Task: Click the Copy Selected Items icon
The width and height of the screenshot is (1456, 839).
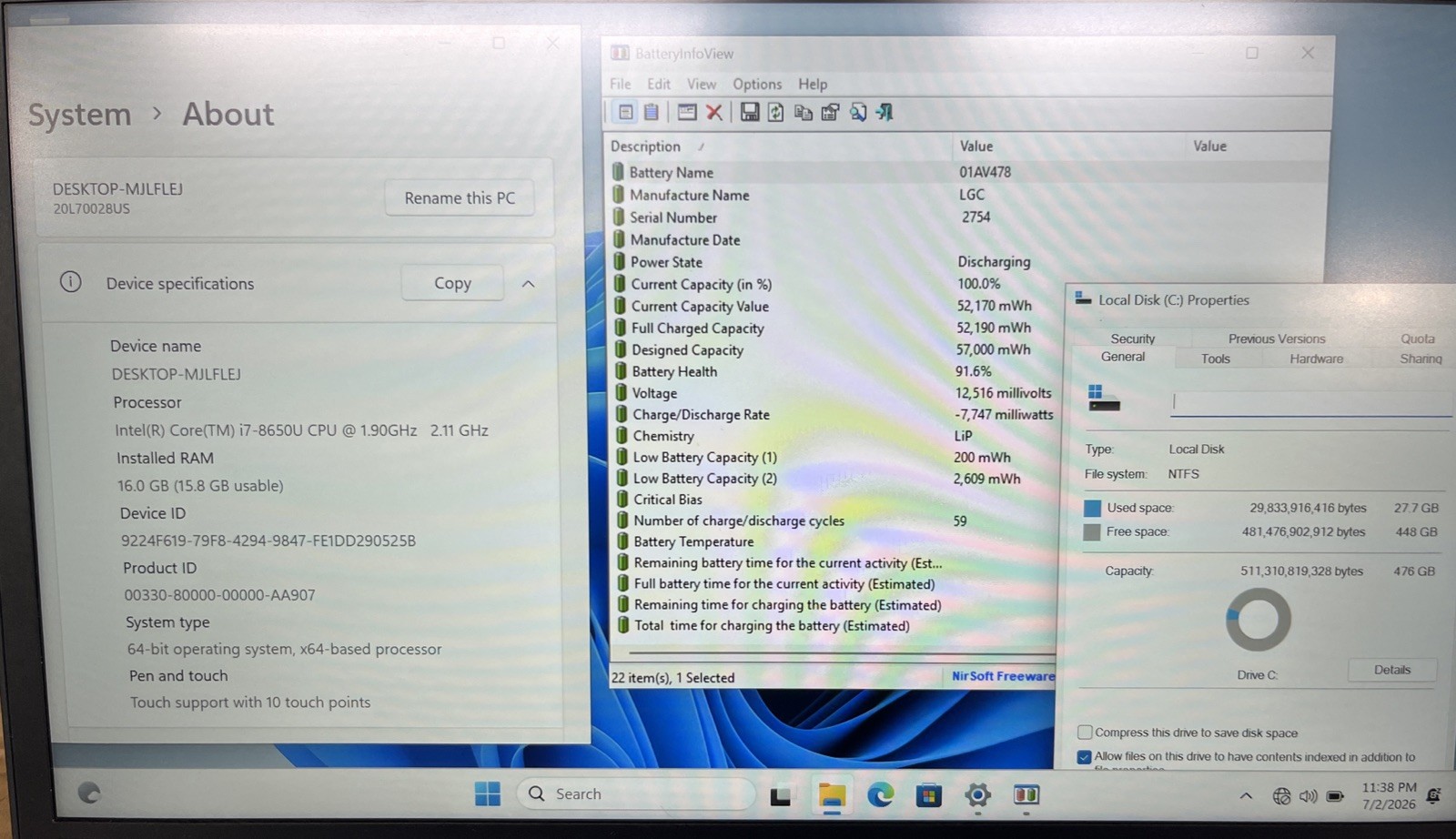Action: tap(803, 112)
